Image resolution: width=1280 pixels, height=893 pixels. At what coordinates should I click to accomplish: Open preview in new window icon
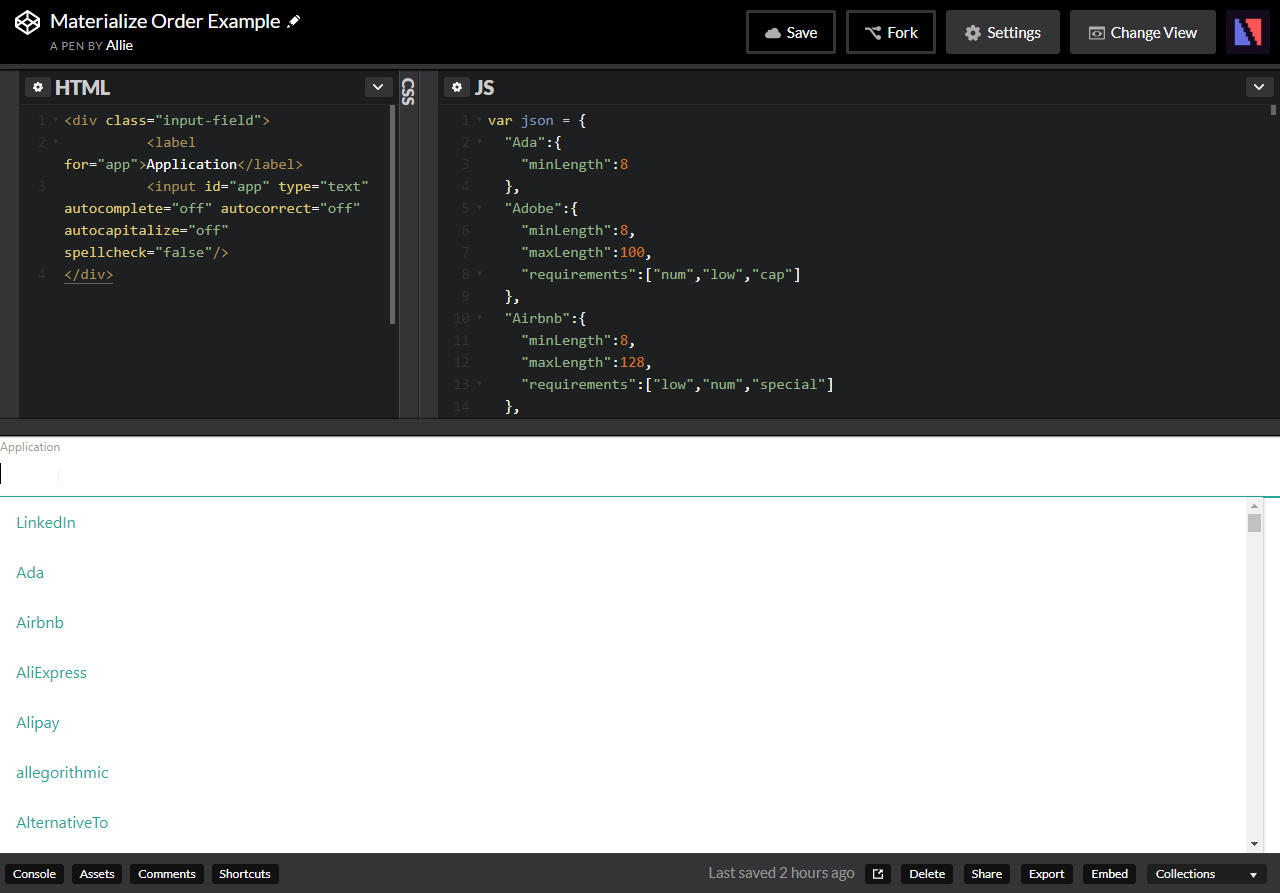877,873
